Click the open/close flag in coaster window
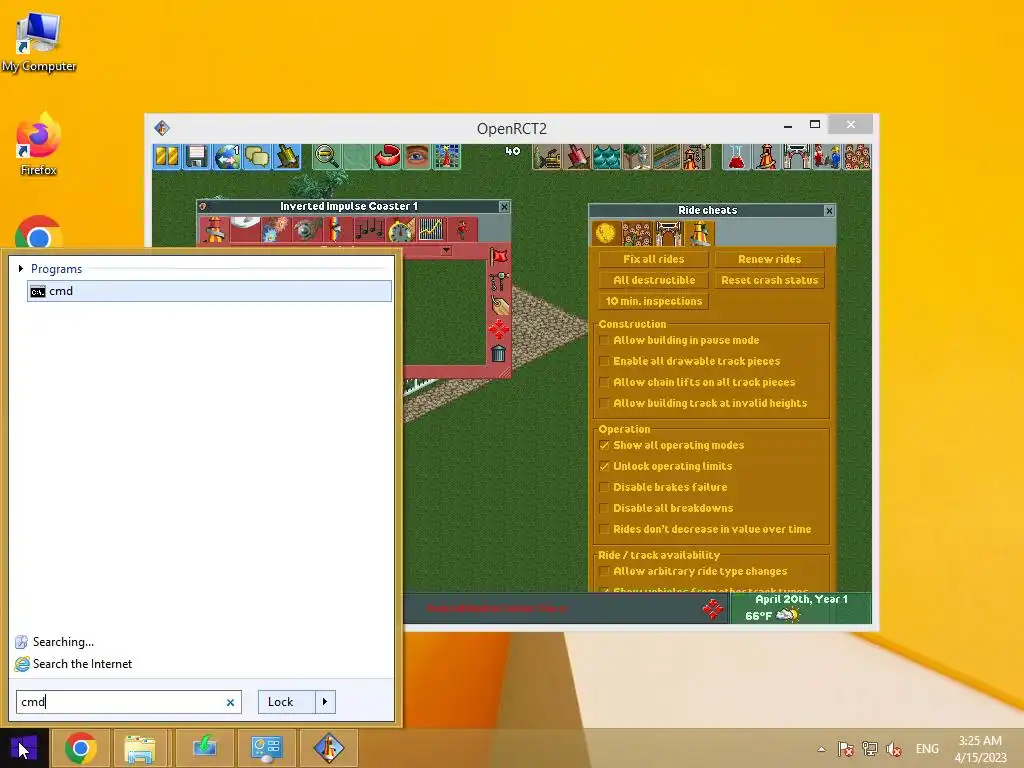 [499, 257]
